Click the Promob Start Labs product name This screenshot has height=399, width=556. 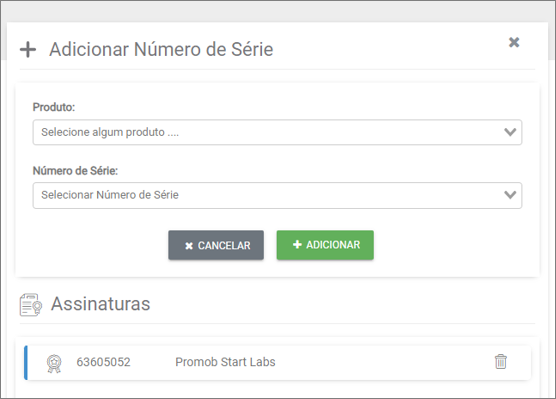pos(225,362)
